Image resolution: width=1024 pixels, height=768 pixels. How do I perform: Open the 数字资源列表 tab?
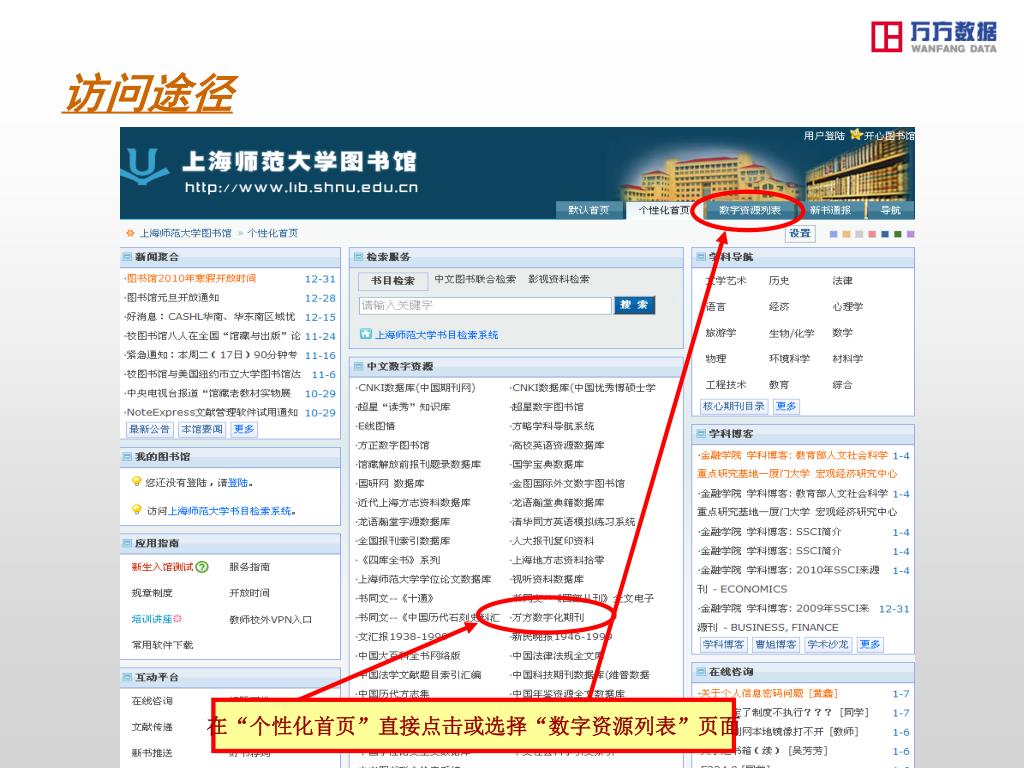point(750,210)
